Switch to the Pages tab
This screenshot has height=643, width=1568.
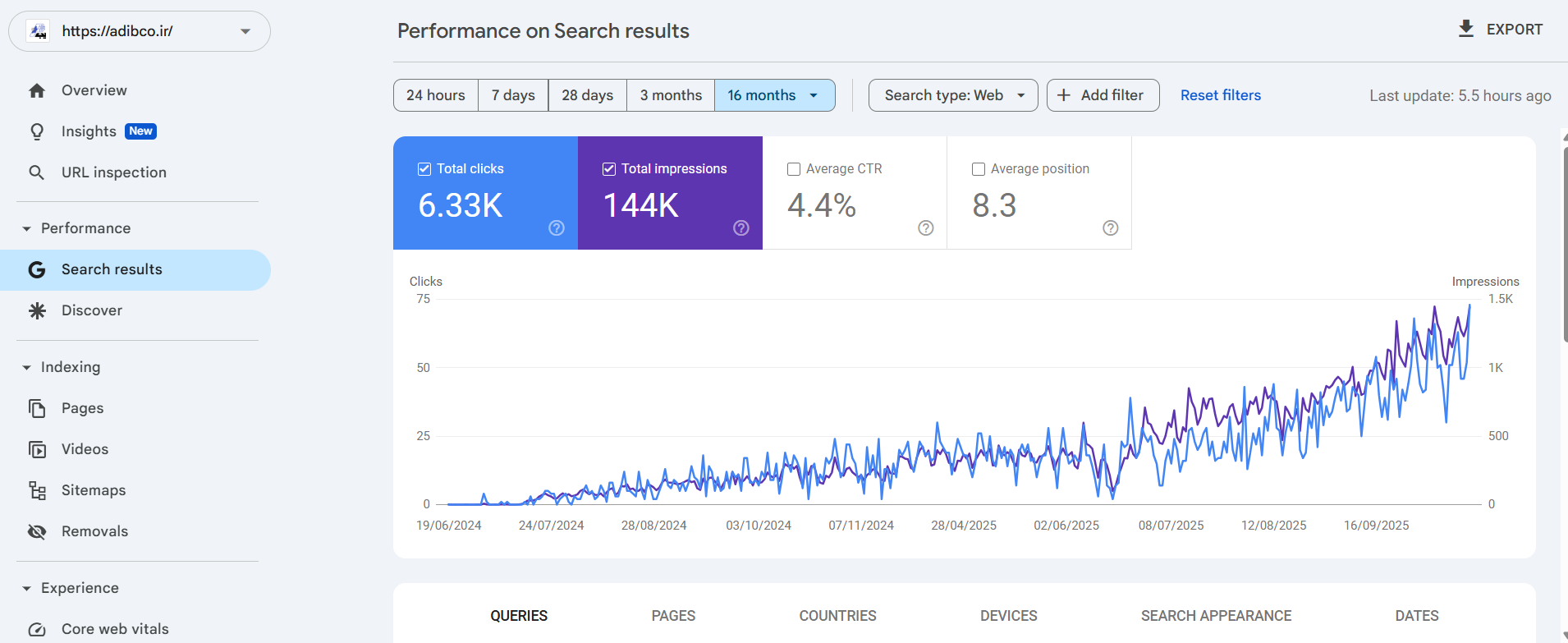pyautogui.click(x=673, y=616)
